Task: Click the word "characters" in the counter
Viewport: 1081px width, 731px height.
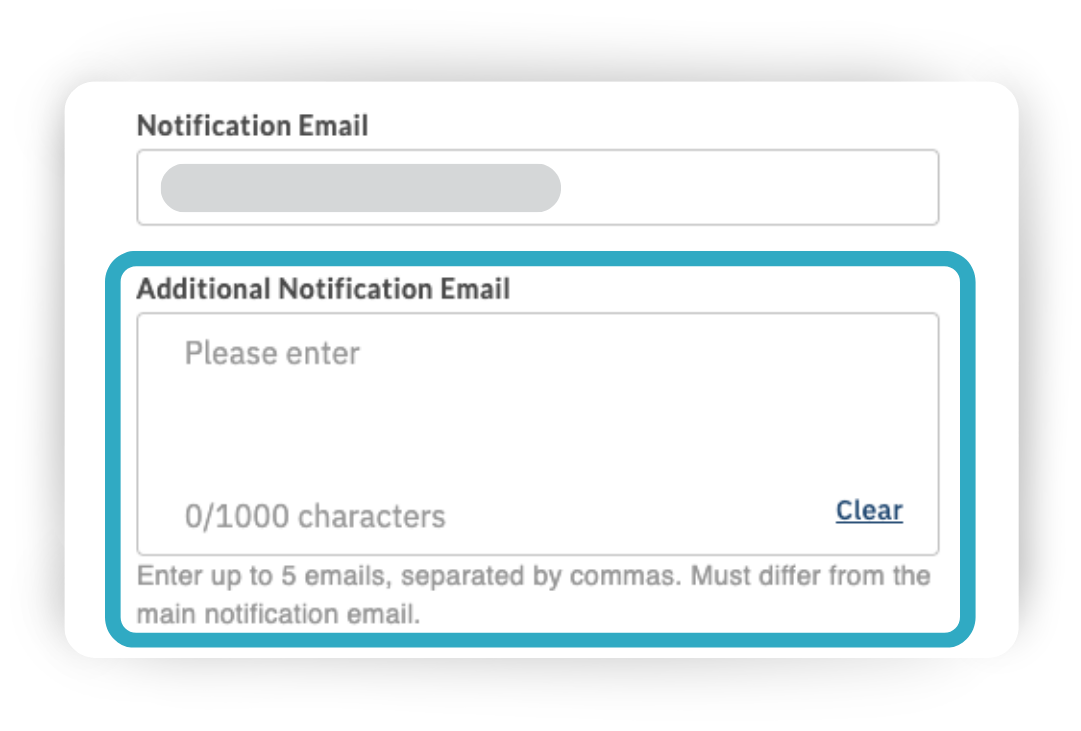Action: [x=372, y=516]
